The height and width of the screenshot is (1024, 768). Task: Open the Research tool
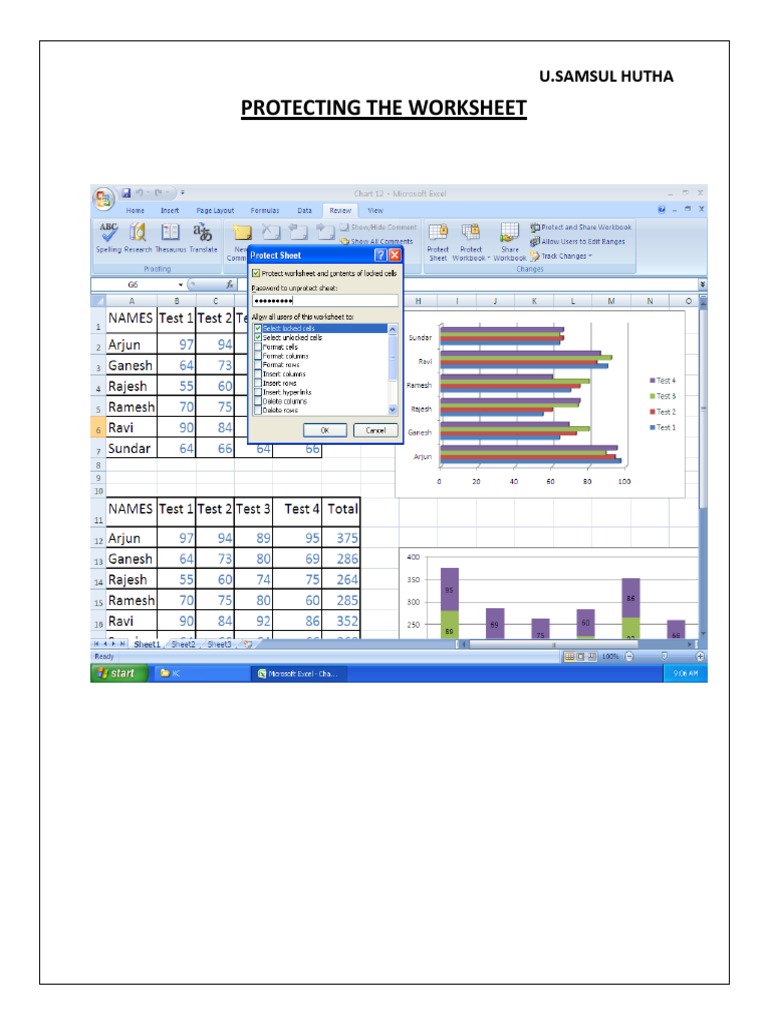tap(138, 238)
